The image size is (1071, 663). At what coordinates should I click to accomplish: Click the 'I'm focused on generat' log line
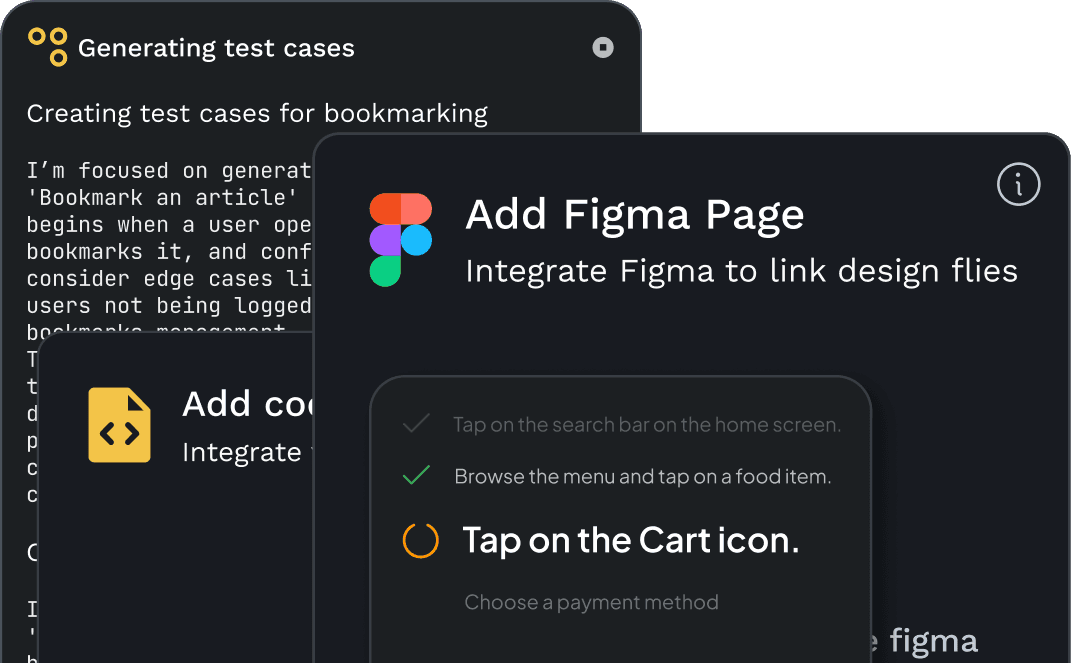[170, 171]
